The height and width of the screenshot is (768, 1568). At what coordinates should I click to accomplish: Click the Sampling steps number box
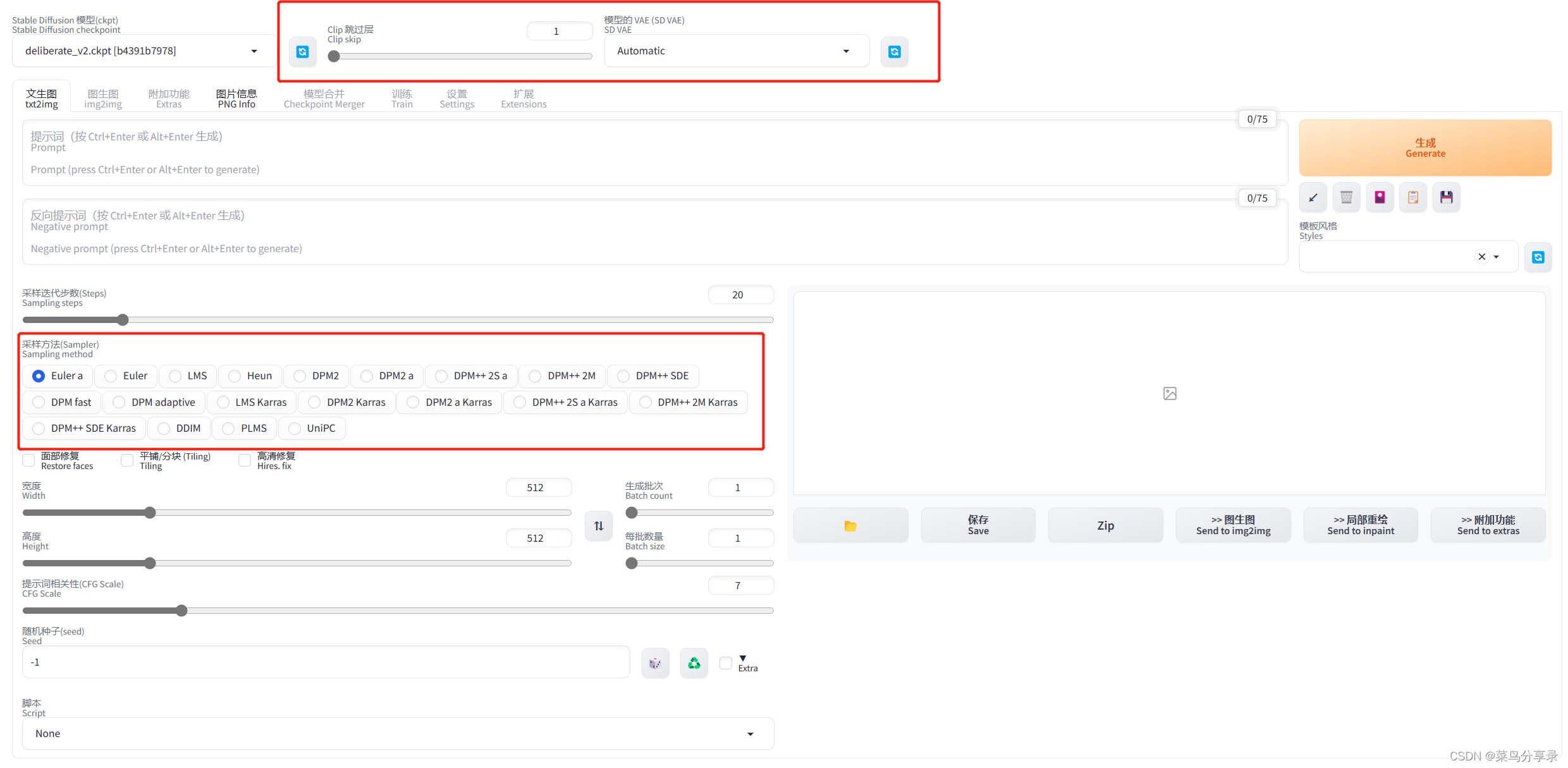(x=741, y=295)
